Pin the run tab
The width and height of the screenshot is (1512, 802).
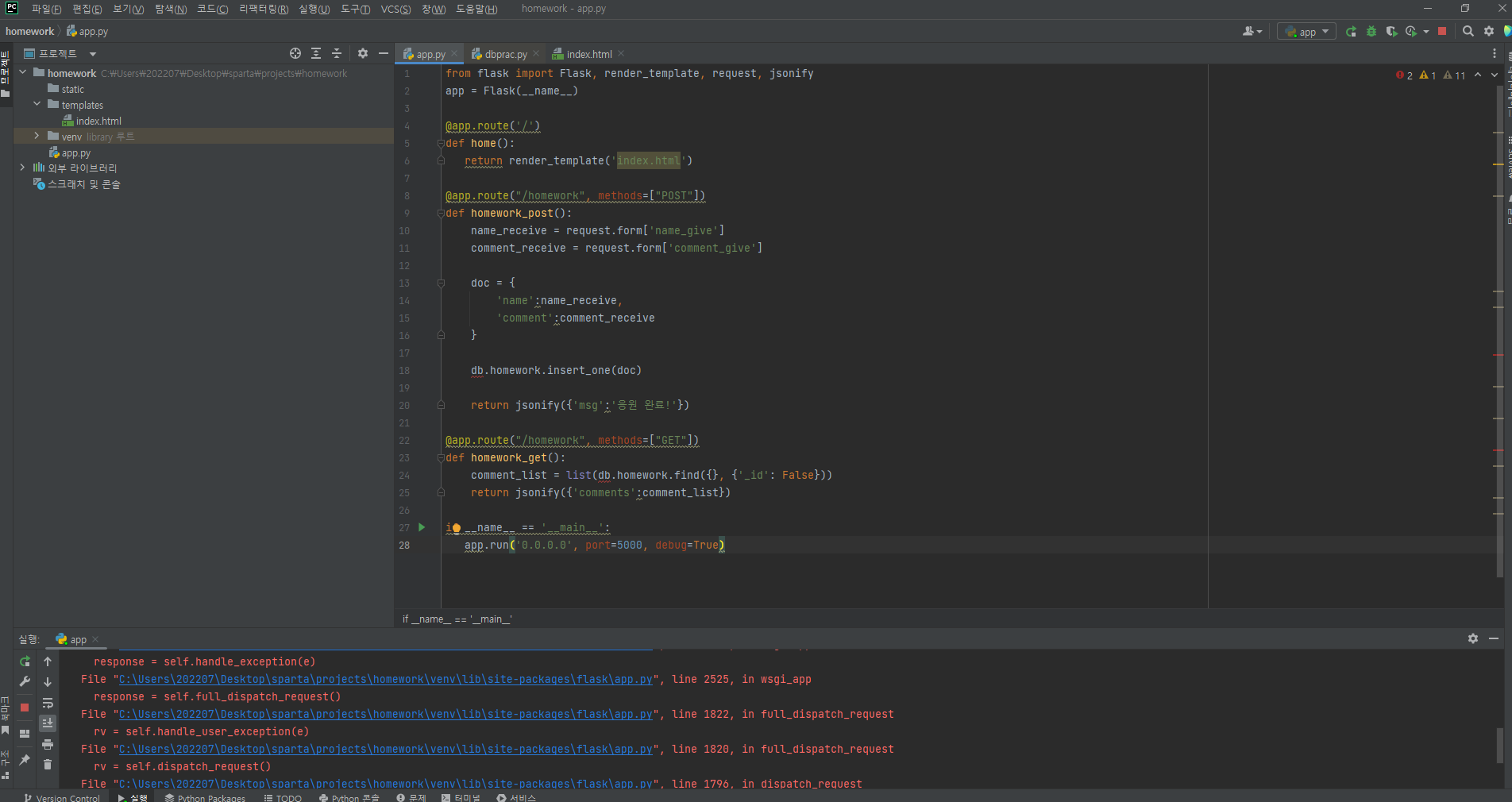coord(25,760)
